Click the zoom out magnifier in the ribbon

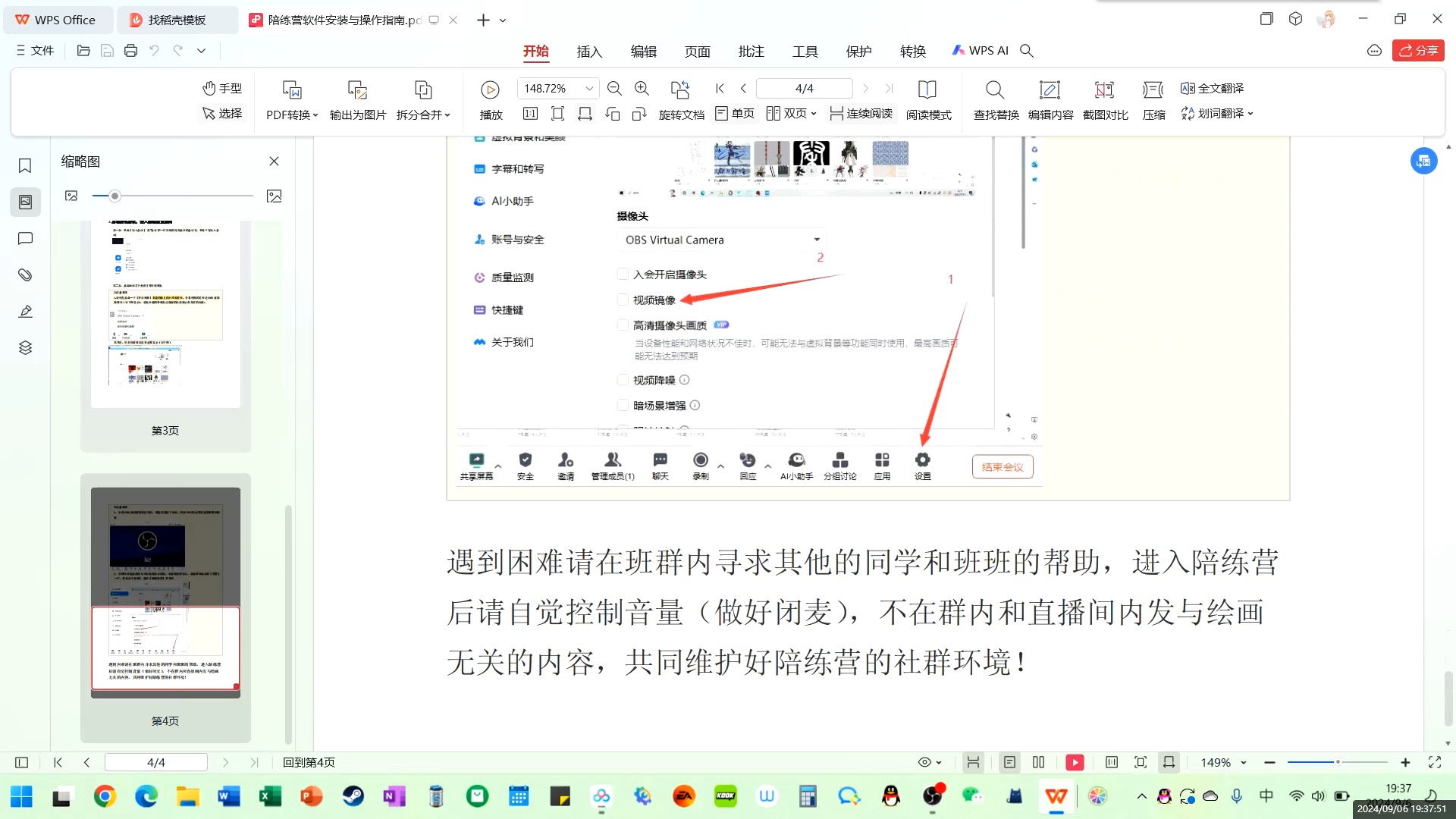coord(614,89)
